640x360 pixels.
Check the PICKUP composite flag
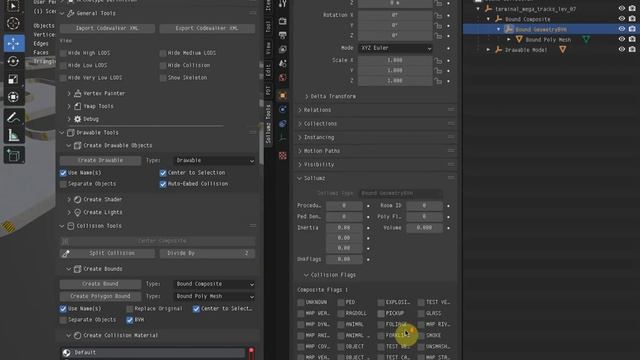coord(381,313)
